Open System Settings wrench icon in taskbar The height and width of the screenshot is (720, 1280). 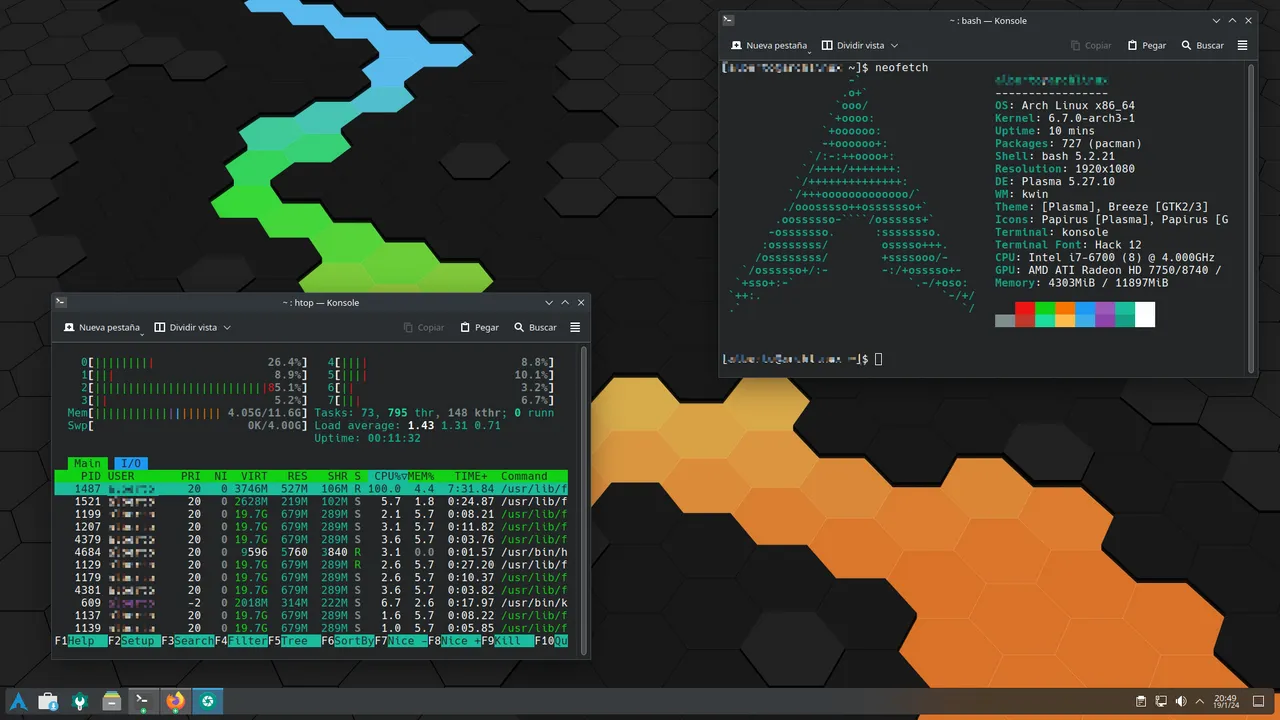click(x=80, y=702)
